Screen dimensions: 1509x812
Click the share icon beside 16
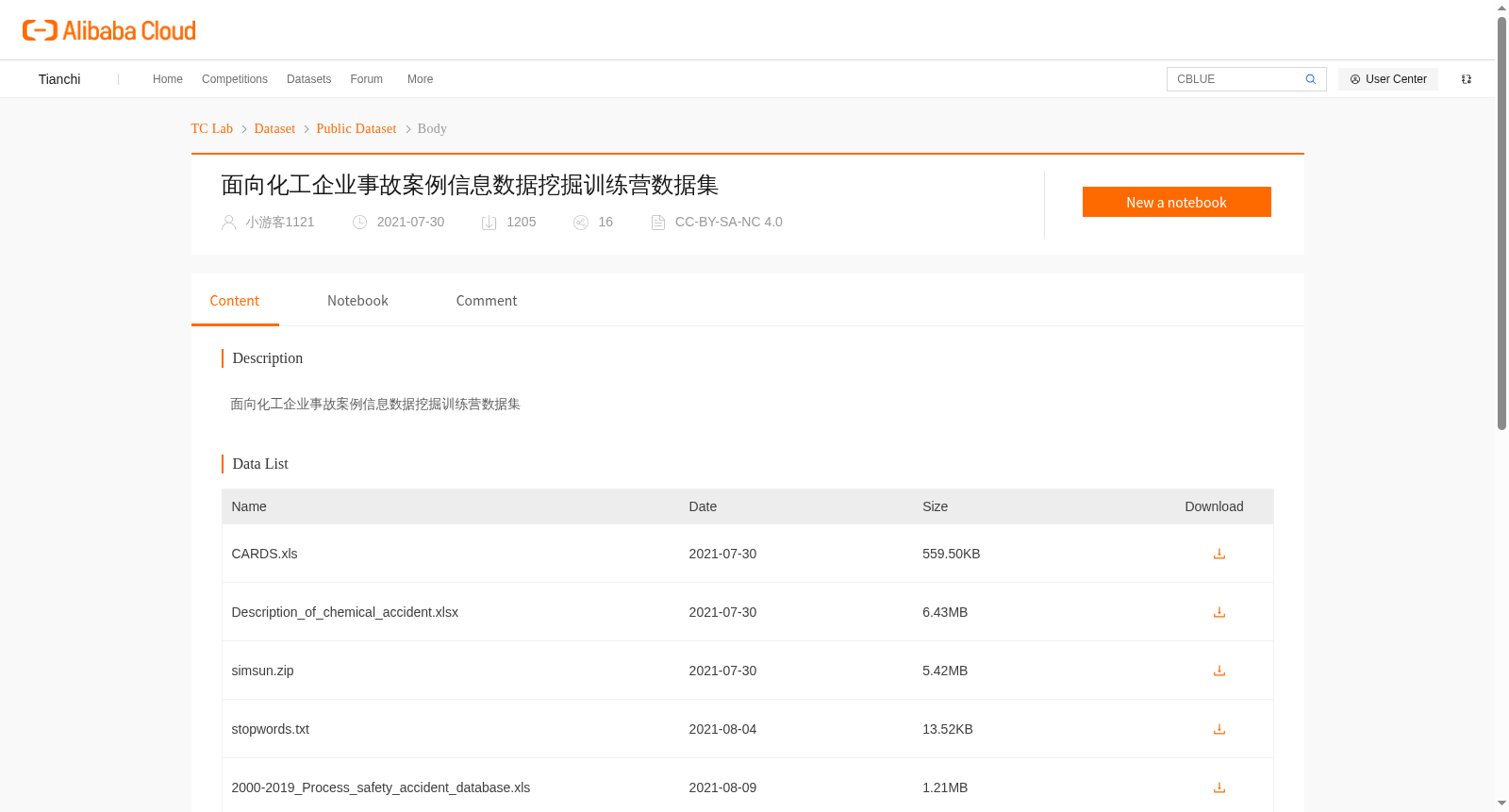click(581, 223)
